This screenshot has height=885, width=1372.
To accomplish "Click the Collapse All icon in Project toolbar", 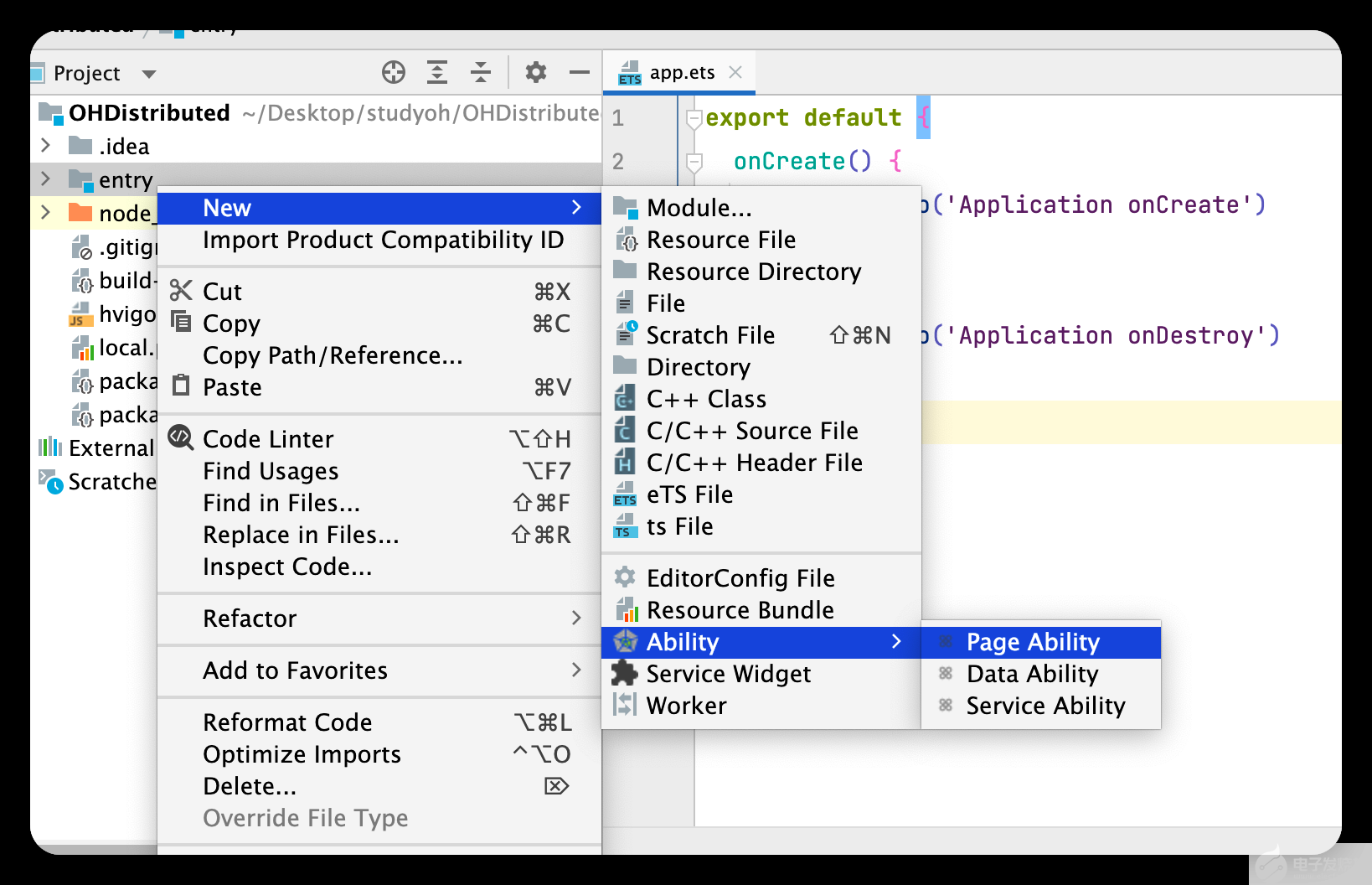I will pyautogui.click(x=481, y=73).
